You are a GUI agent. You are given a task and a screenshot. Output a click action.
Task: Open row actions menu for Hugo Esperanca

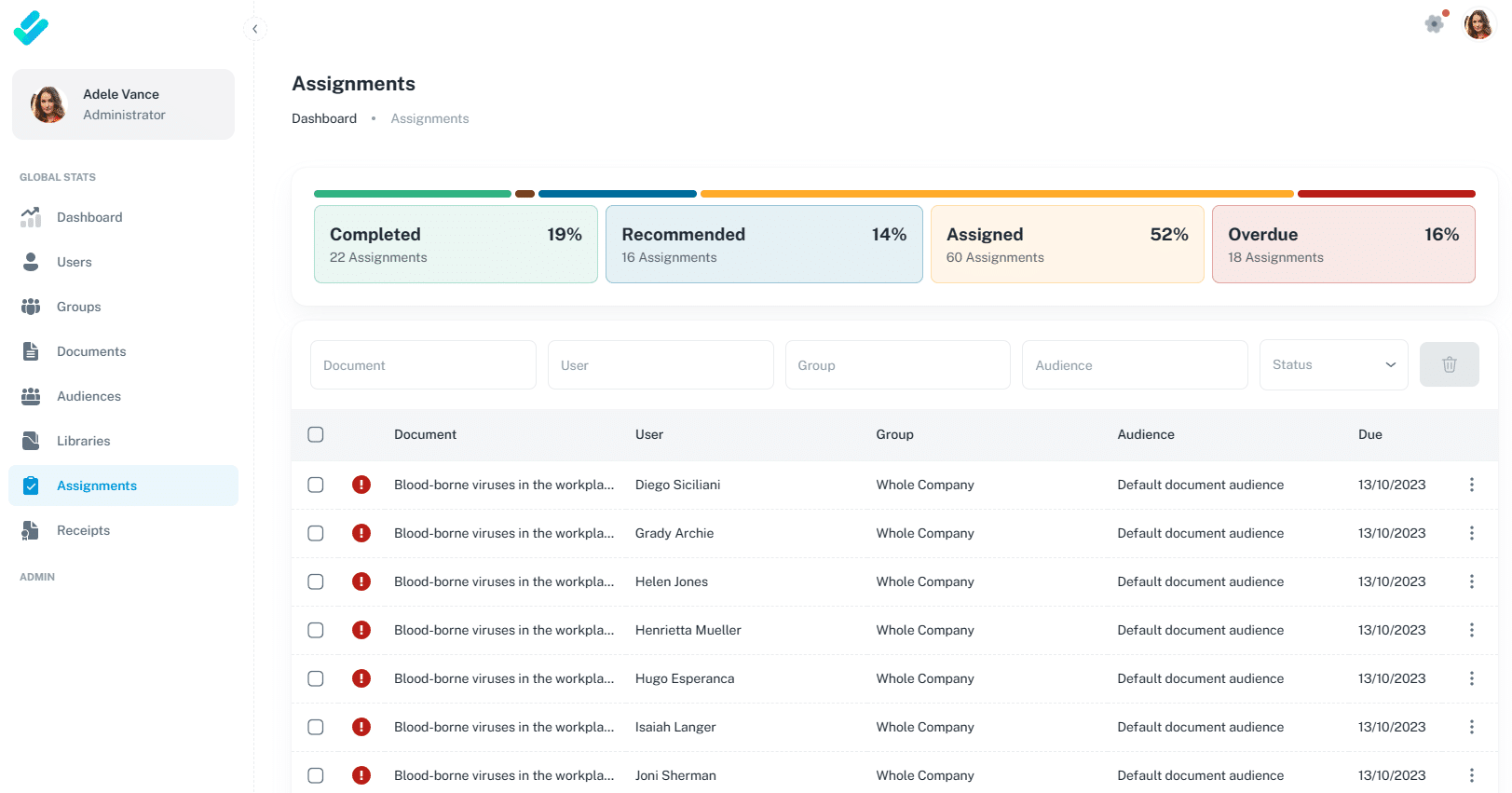pyautogui.click(x=1472, y=678)
